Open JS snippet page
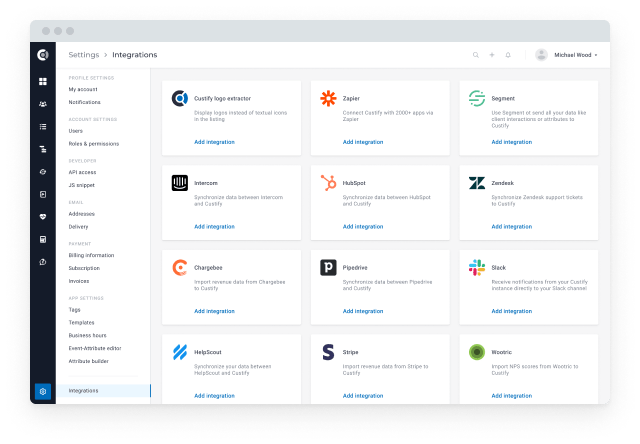Image resolution: width=640 pixels, height=444 pixels. pos(82,185)
